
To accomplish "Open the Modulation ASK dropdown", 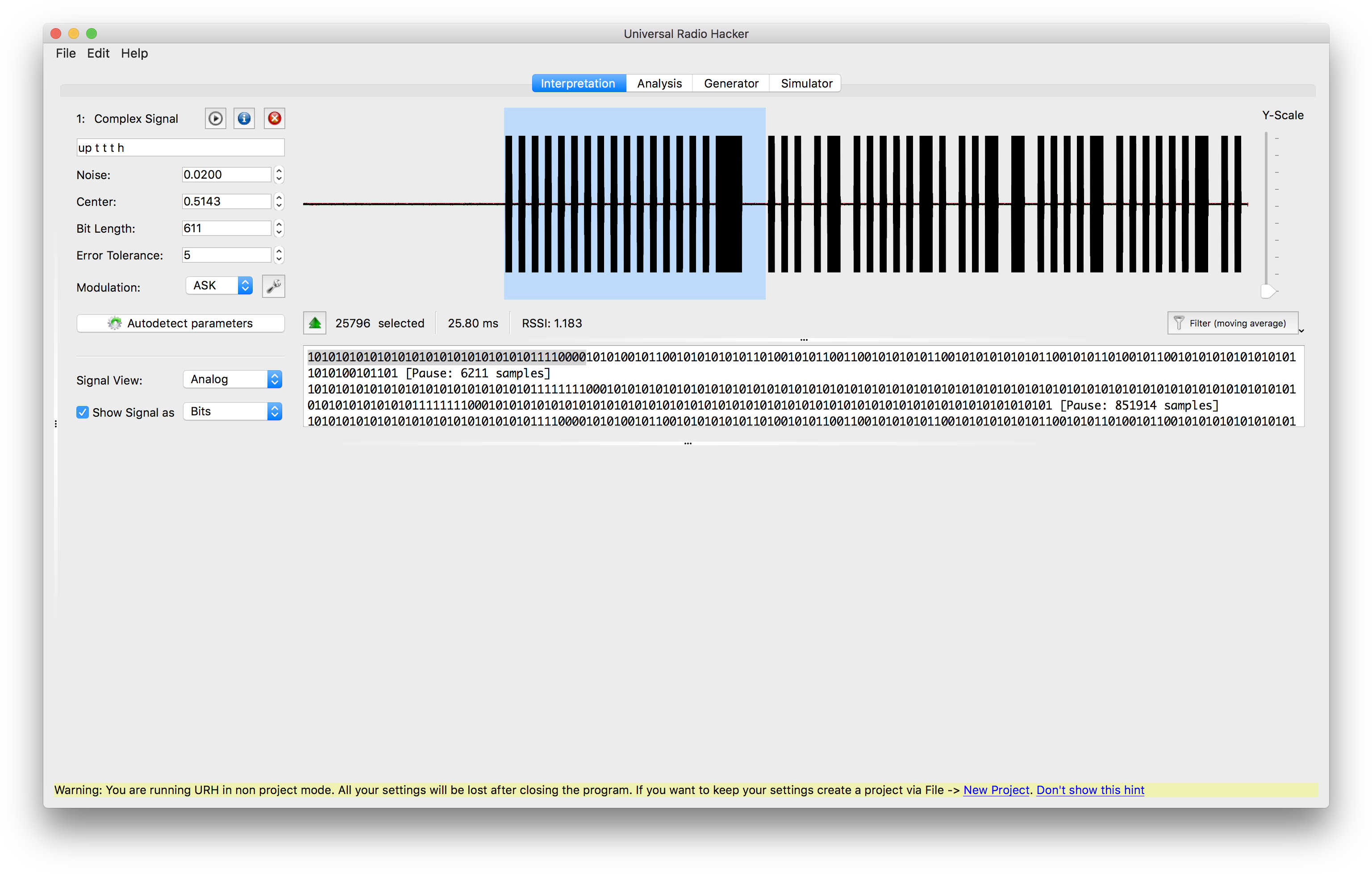I will [x=219, y=285].
